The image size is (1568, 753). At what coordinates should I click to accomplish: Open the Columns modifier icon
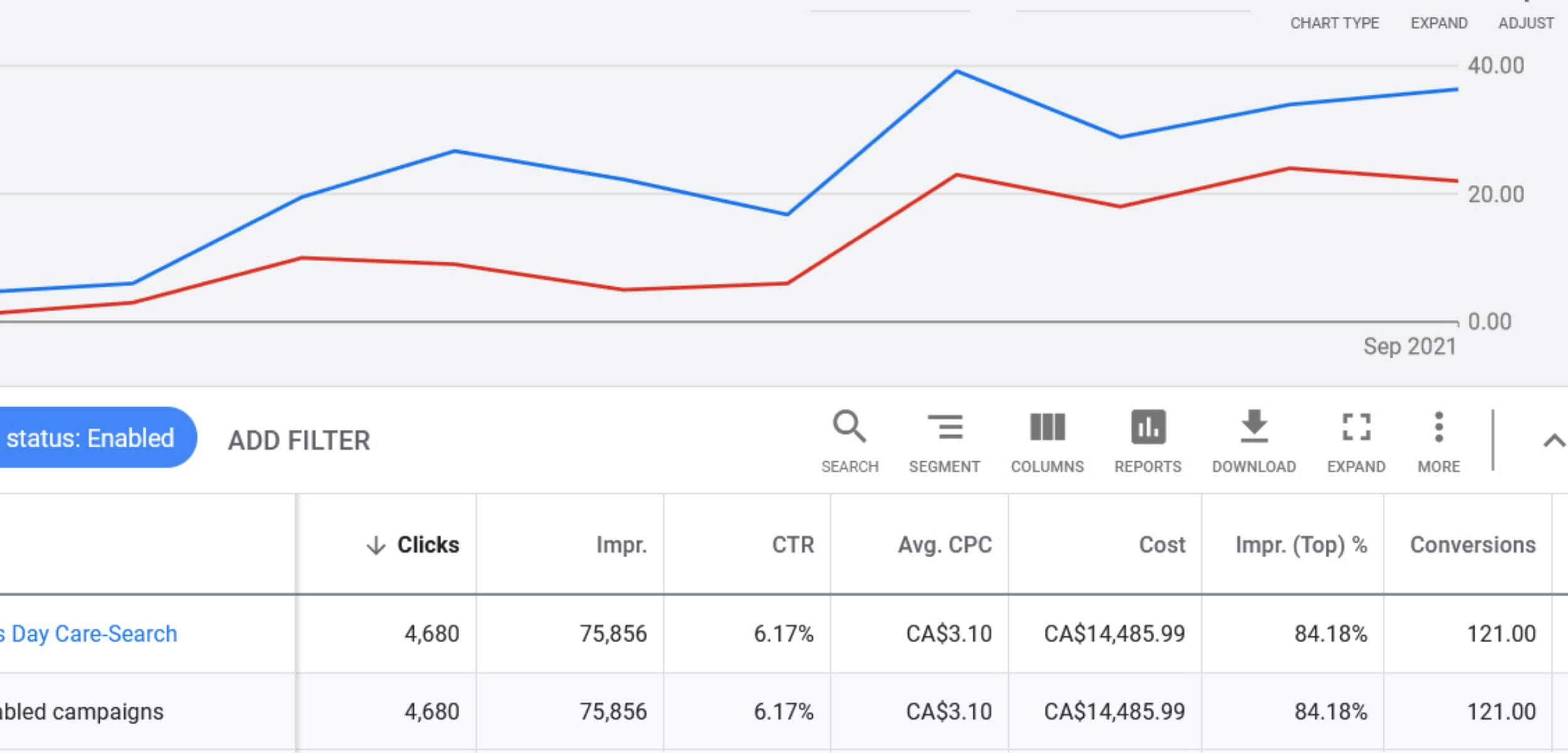point(1047,428)
